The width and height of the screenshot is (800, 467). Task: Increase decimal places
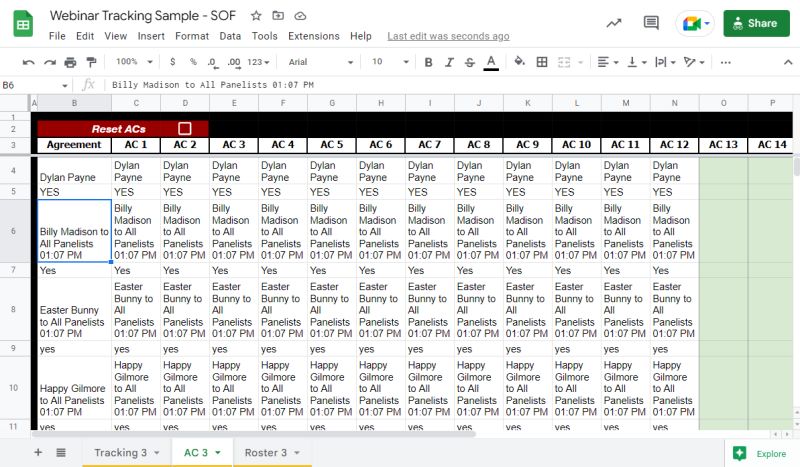point(234,62)
